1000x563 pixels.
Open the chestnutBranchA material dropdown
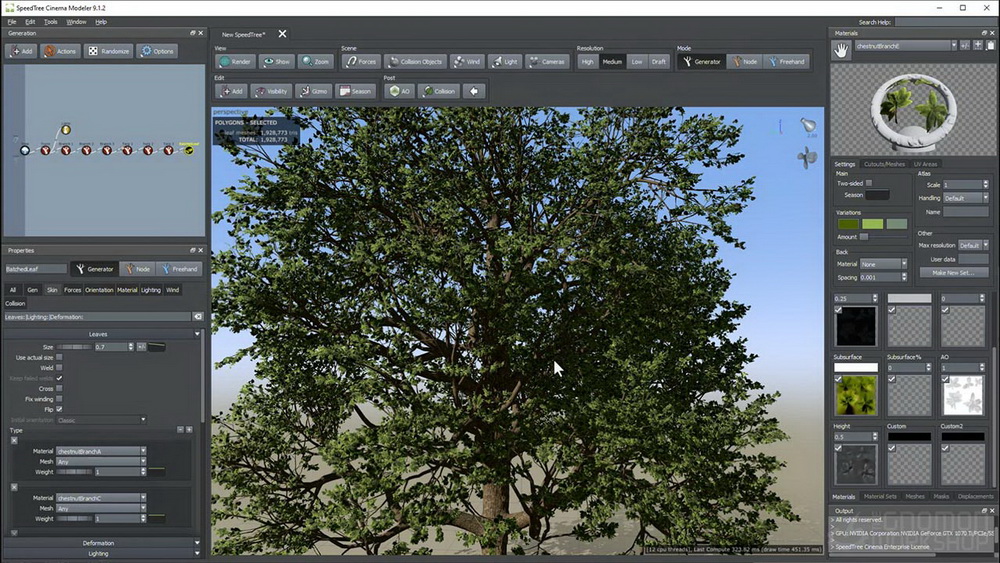[x=101, y=451]
